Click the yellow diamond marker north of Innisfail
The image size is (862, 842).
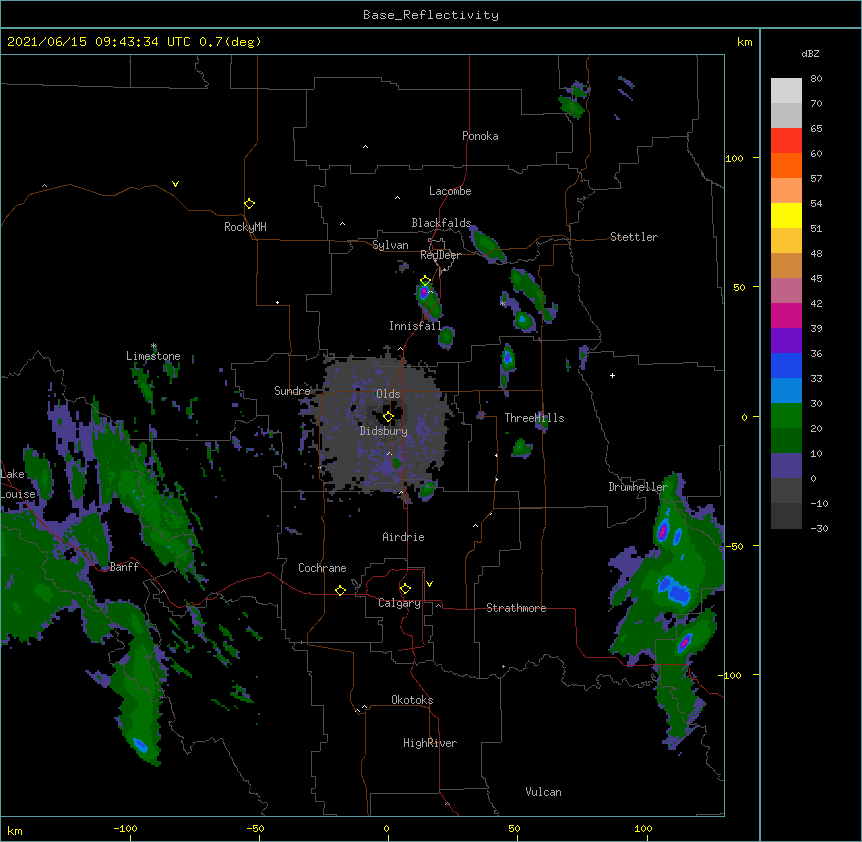pyautogui.click(x=426, y=281)
